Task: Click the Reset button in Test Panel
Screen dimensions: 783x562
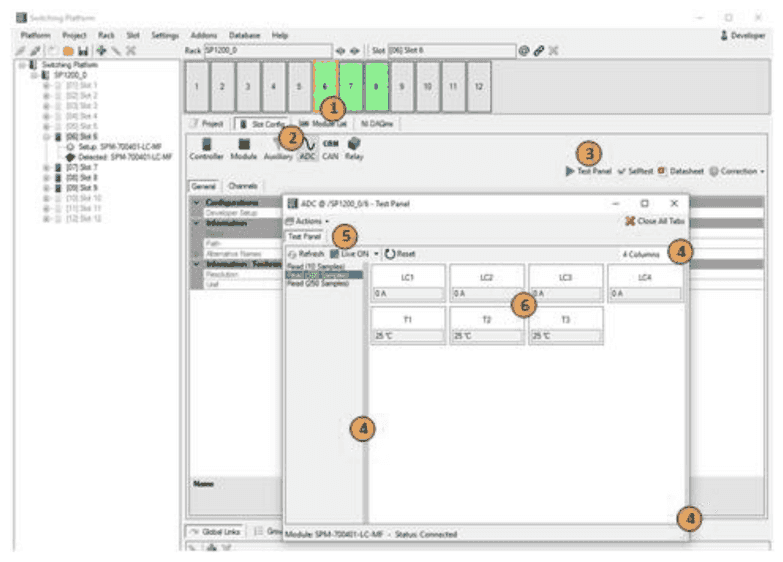Action: pos(400,254)
